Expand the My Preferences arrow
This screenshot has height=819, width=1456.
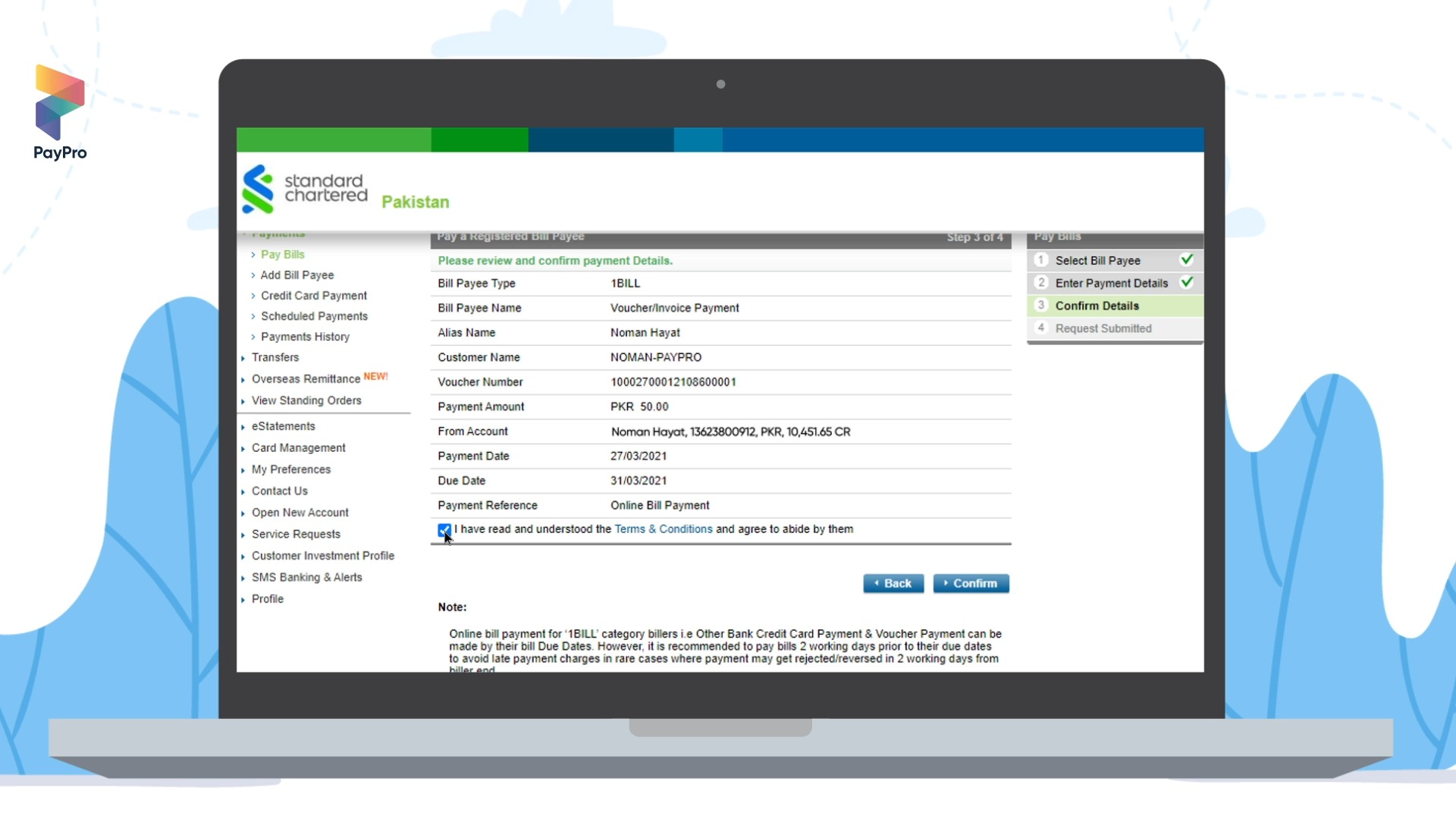[243, 470]
